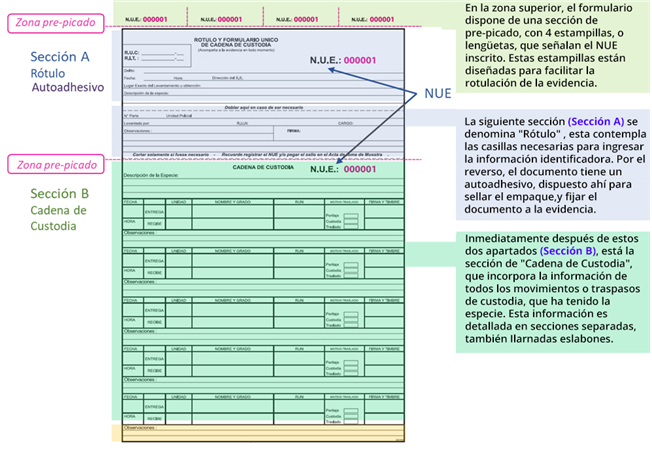Click the 'Zona pre-picado' label beside the N.U.E. stamps
Screen dimensions: 652x449
click(56, 23)
